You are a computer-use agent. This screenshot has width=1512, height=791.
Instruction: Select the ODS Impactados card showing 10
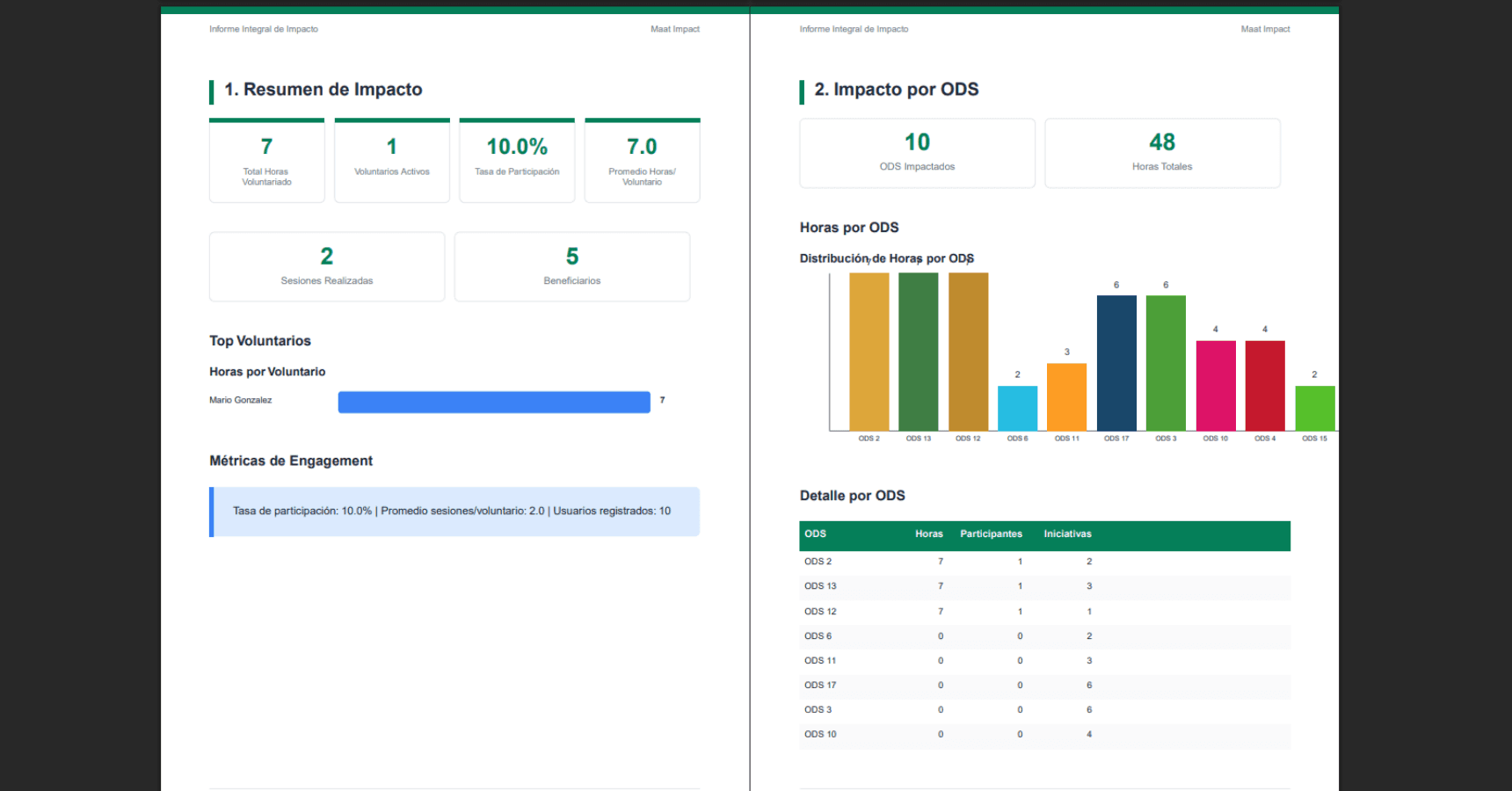pos(917,153)
